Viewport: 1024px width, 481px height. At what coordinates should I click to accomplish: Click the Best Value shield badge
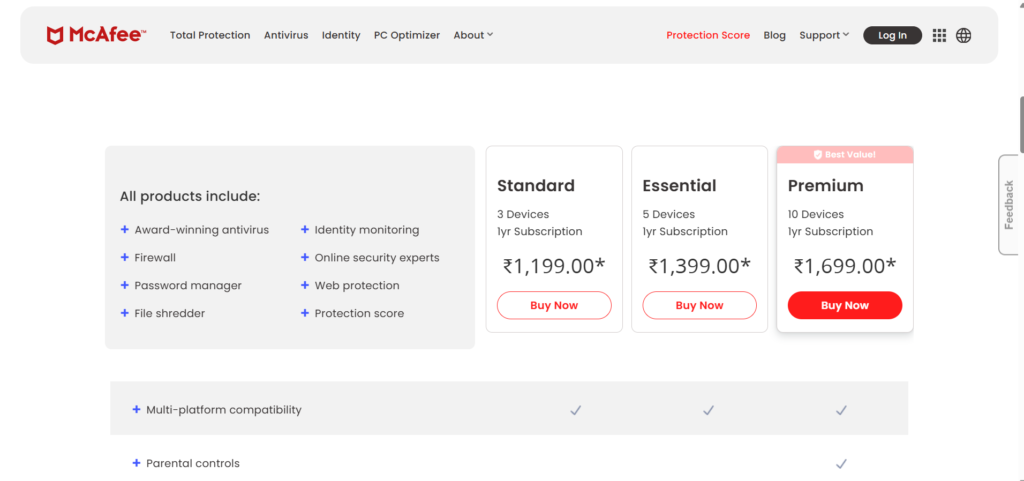click(818, 155)
